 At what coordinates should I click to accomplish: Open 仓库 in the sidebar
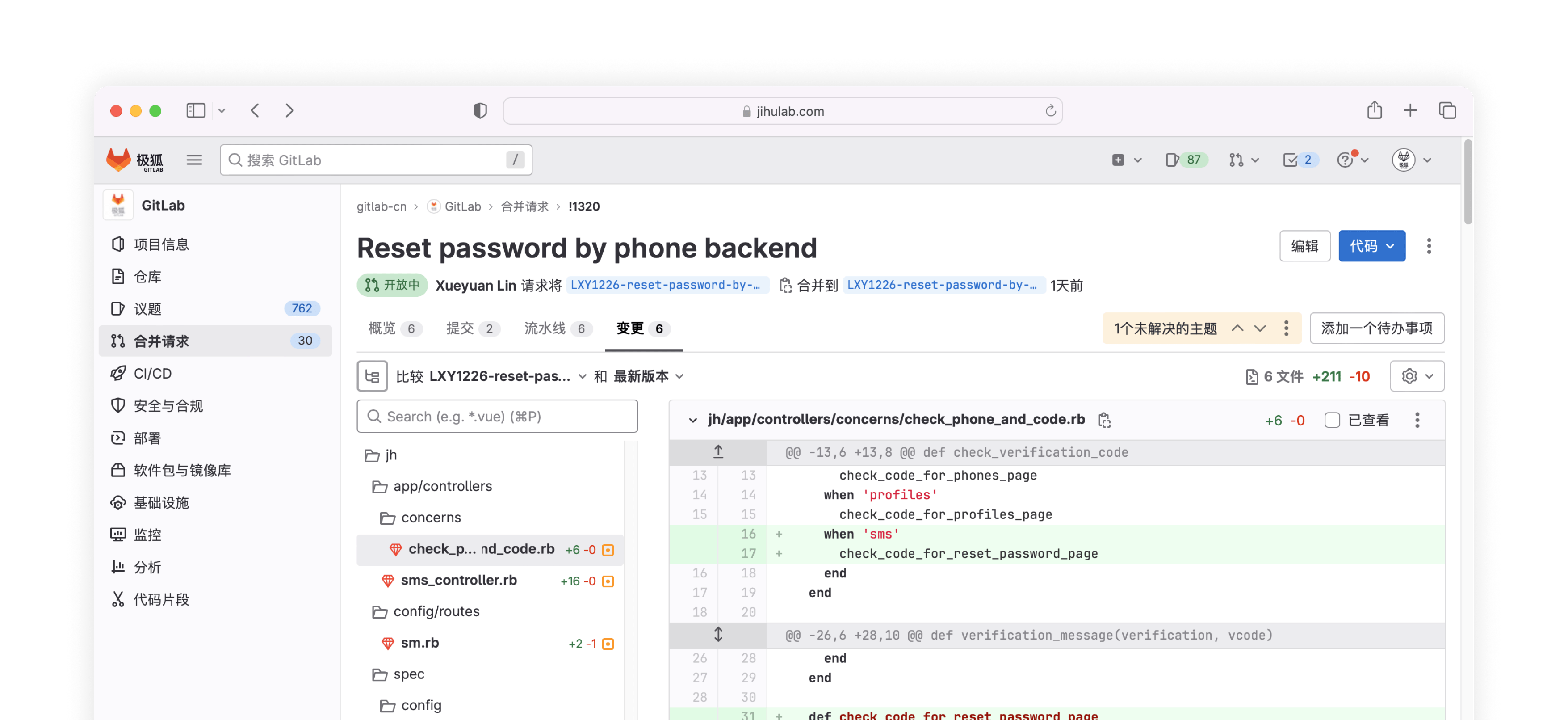click(215, 277)
